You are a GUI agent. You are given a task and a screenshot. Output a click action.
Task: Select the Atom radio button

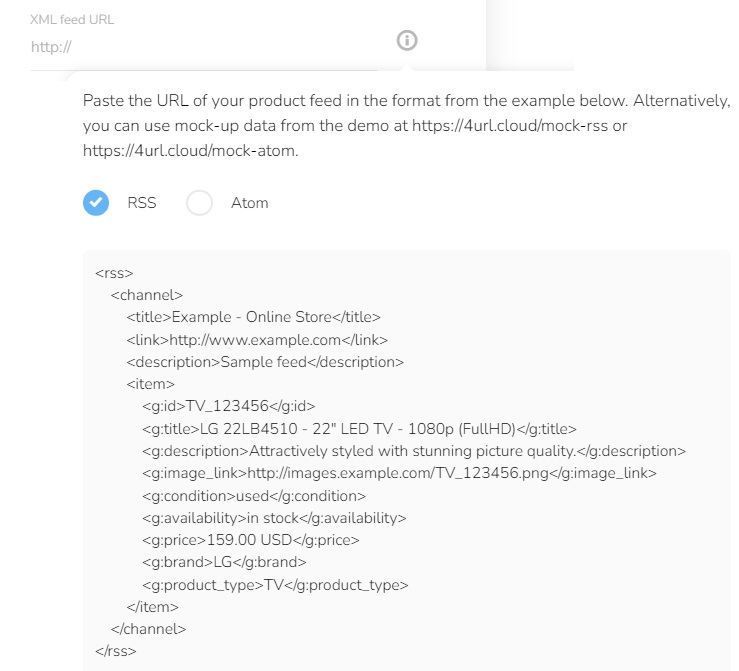coord(200,203)
